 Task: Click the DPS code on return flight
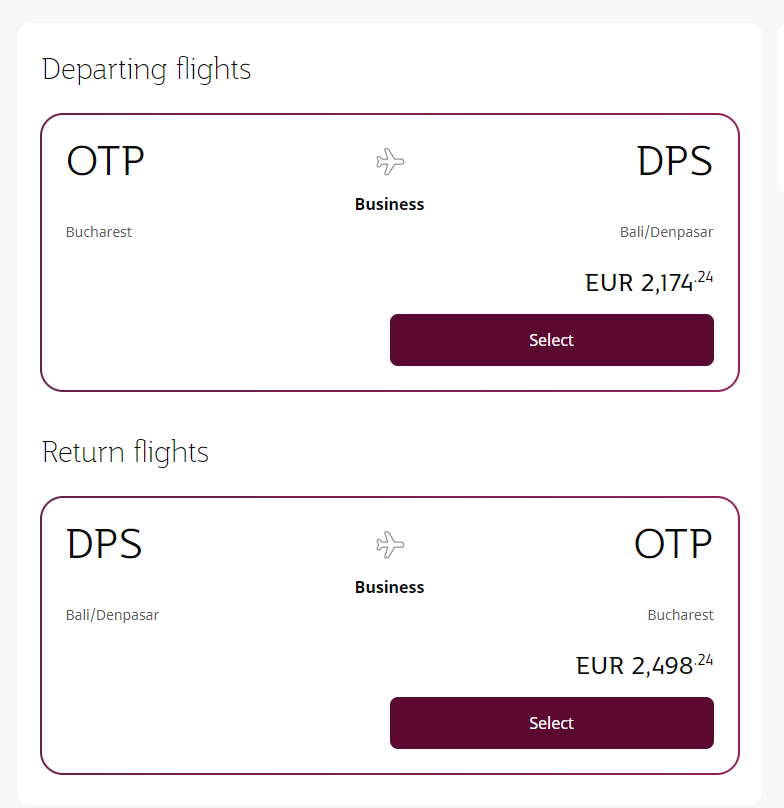click(104, 544)
